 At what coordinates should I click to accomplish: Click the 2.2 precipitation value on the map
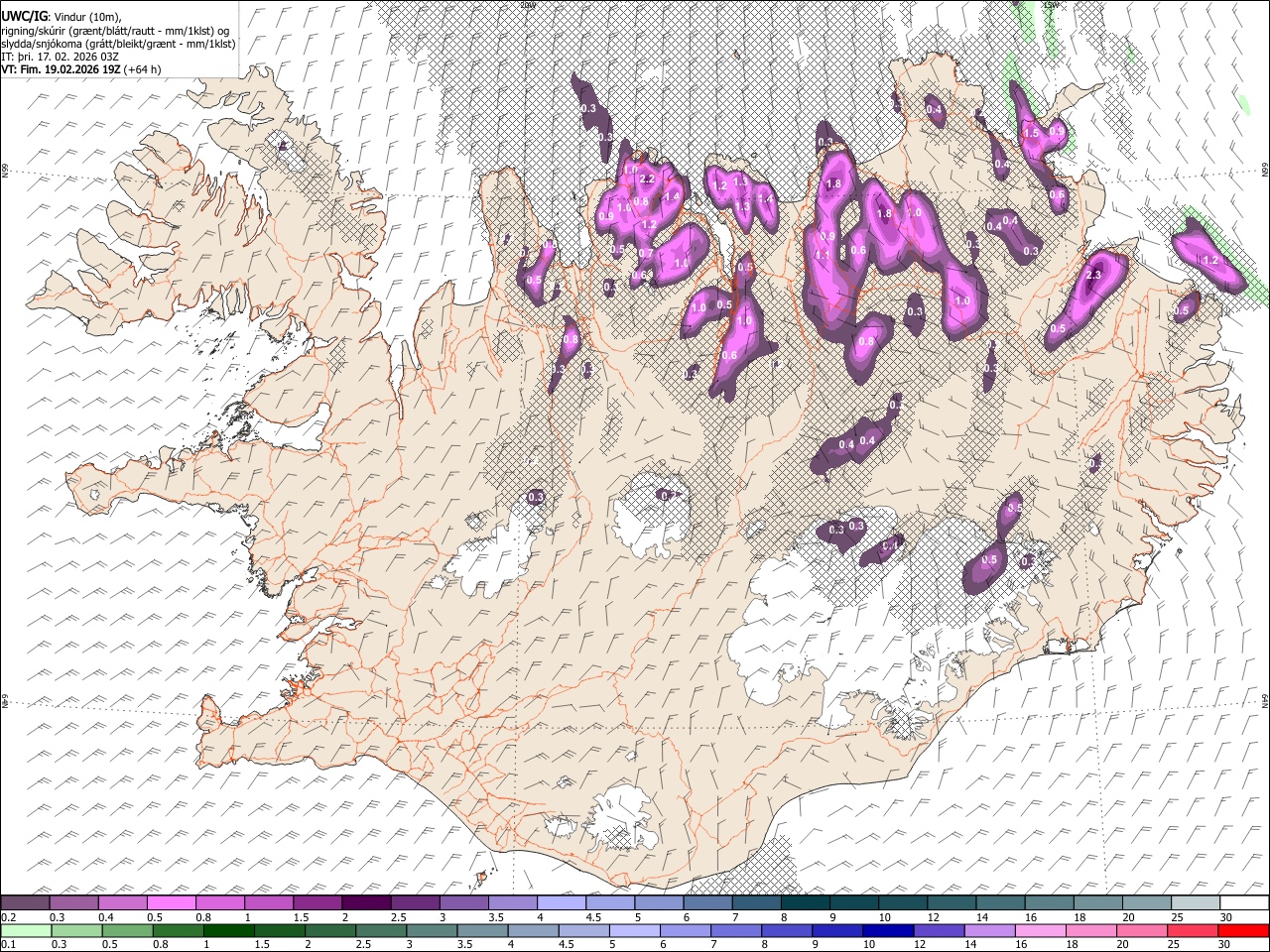[647, 178]
